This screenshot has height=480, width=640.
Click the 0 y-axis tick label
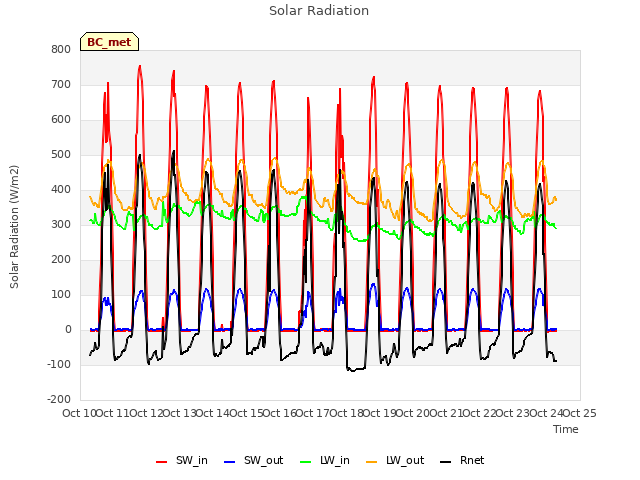(x=68, y=330)
